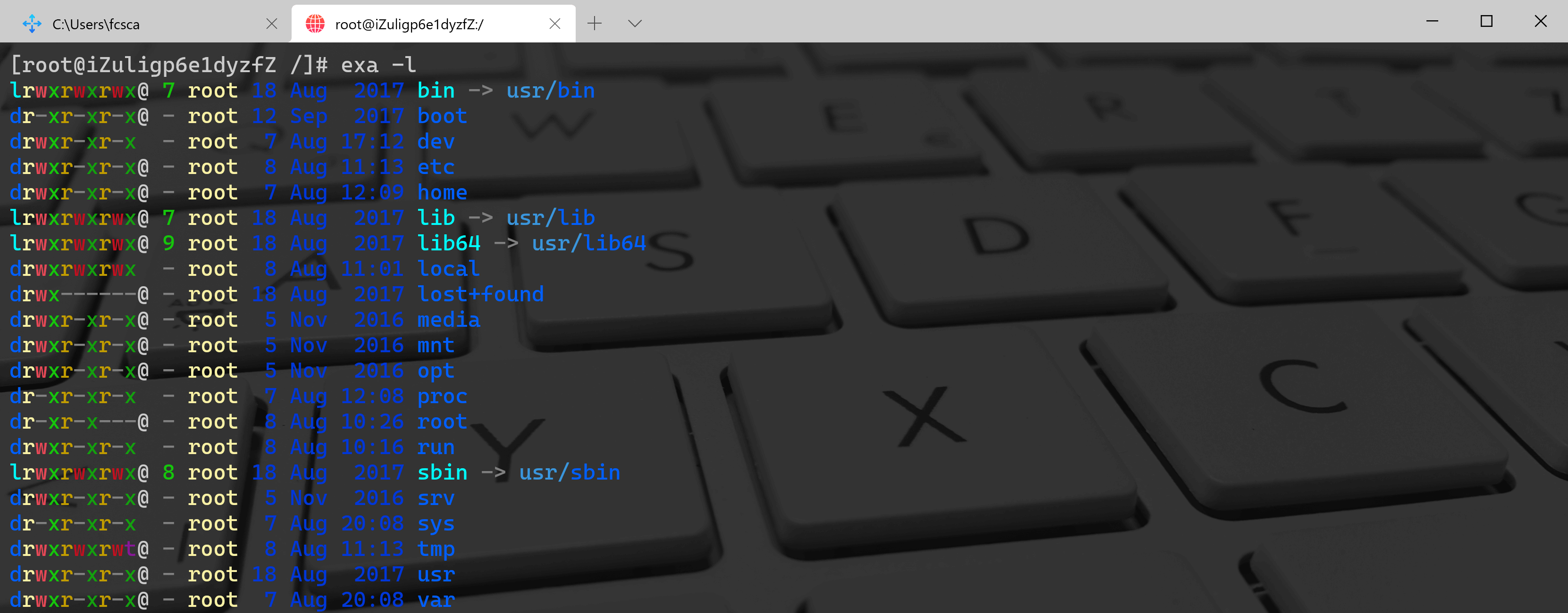The image size is (1568, 613).
Task: Expand the new tab profile dropdown
Action: tap(634, 24)
